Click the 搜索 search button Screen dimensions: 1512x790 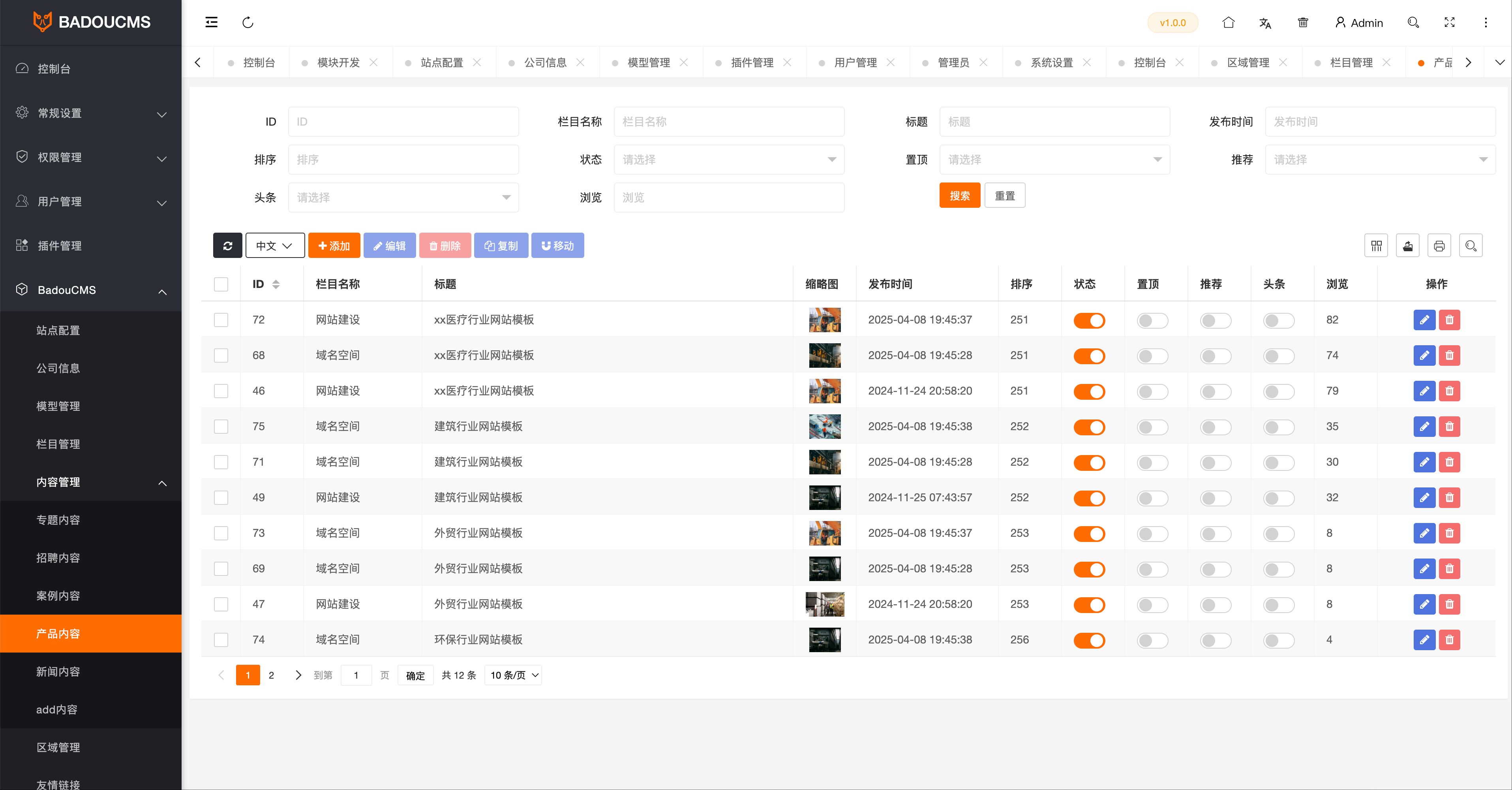959,195
